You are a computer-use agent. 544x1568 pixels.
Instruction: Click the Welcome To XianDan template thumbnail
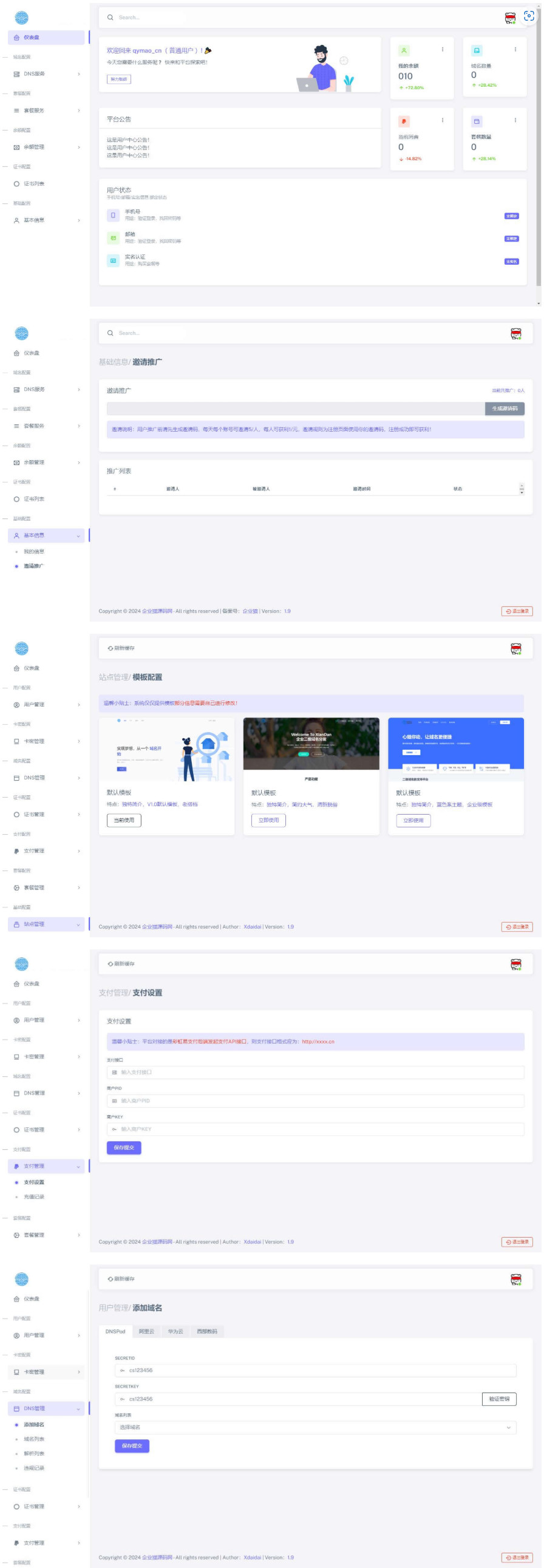pos(311,749)
